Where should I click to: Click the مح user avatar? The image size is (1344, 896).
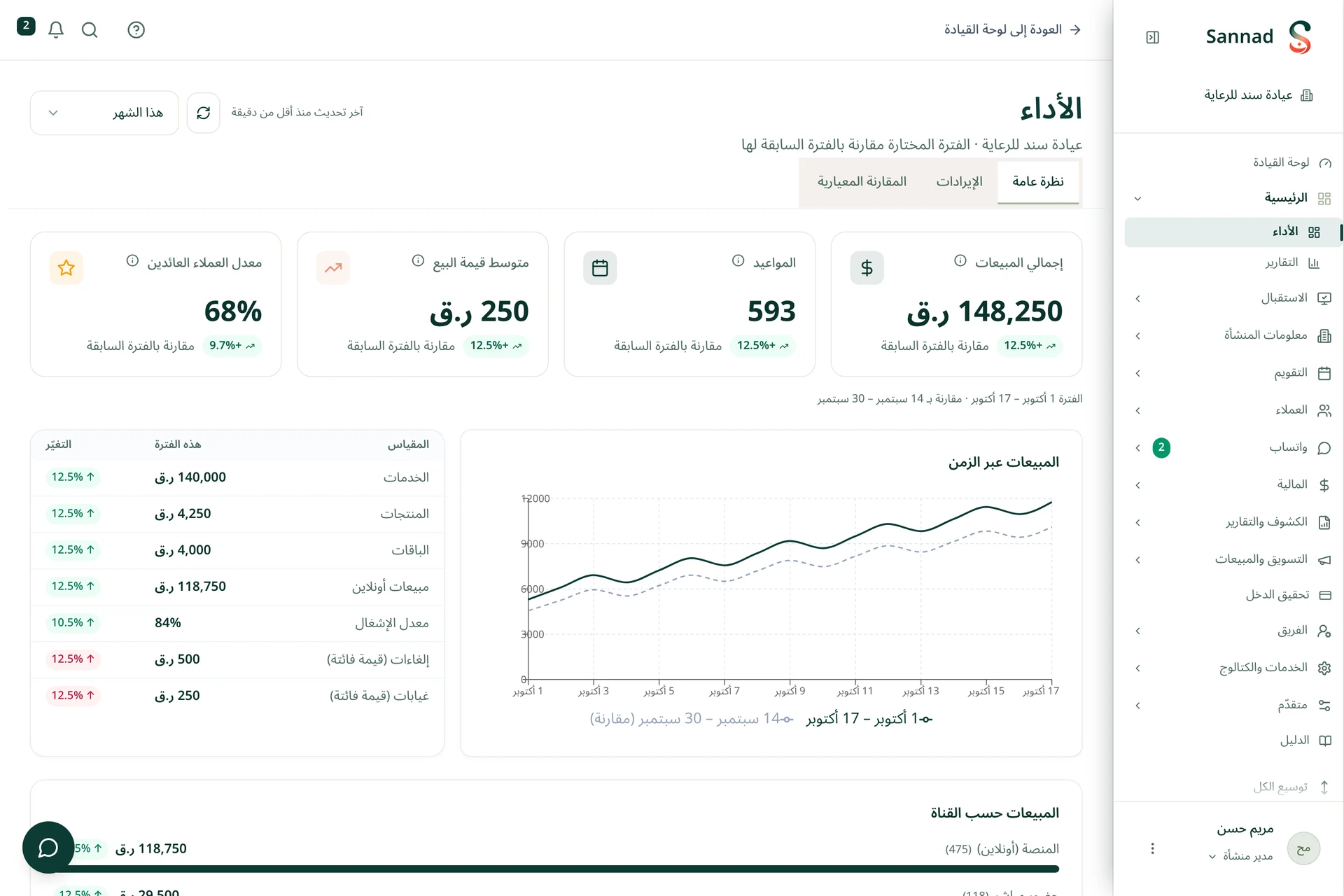point(1303,848)
